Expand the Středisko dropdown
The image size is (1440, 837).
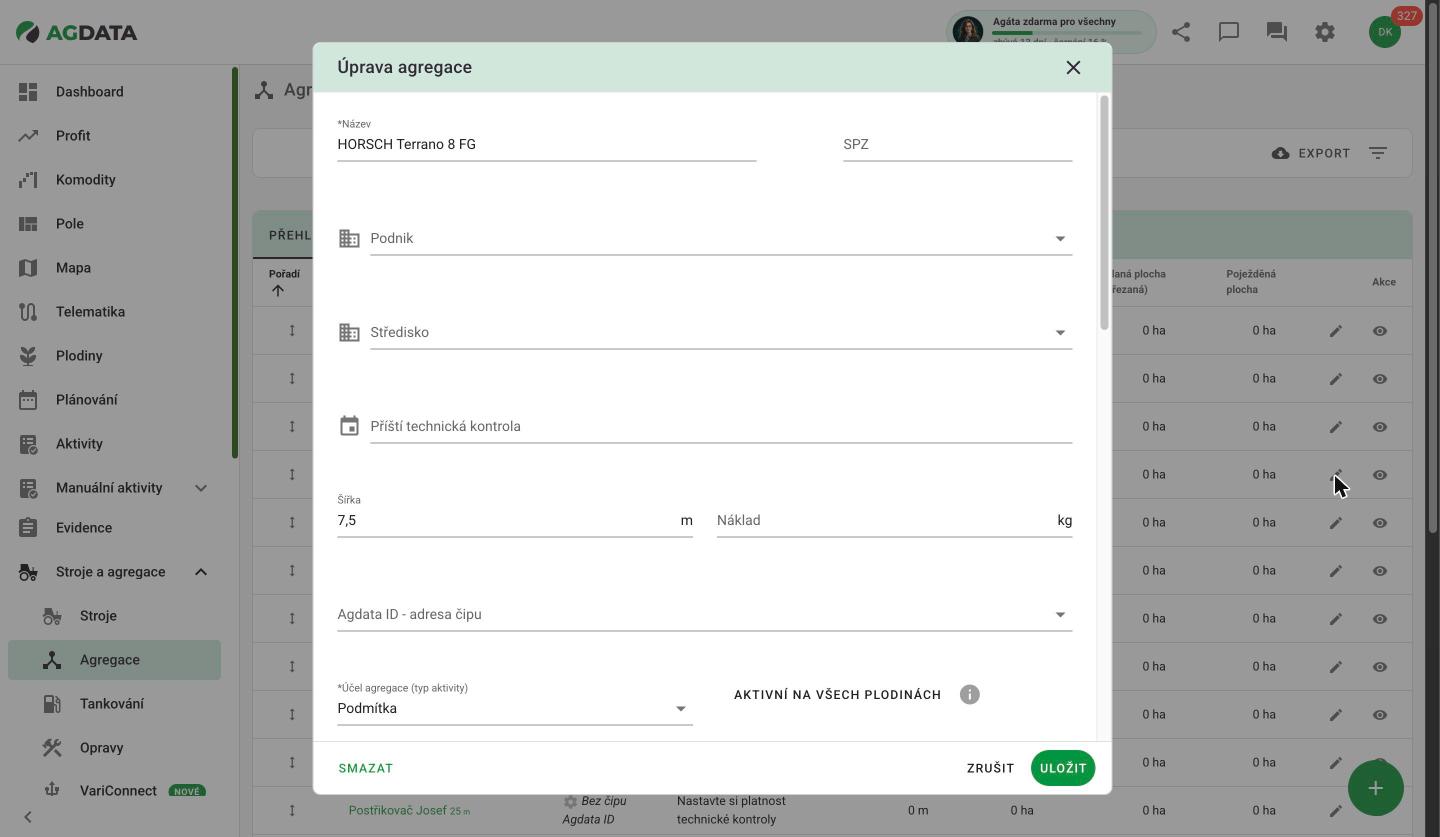(x=721, y=332)
